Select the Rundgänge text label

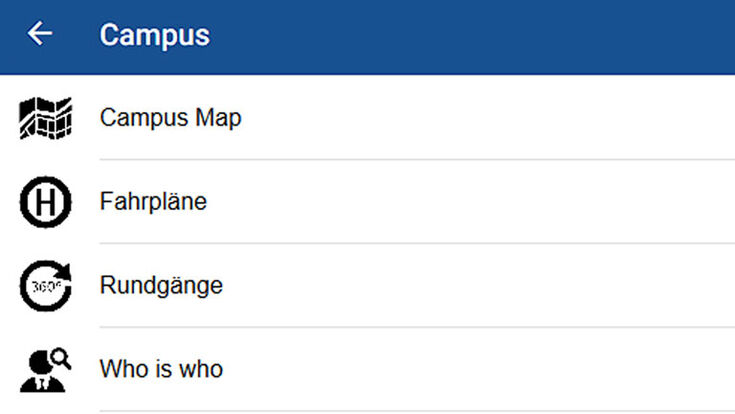[161, 286]
